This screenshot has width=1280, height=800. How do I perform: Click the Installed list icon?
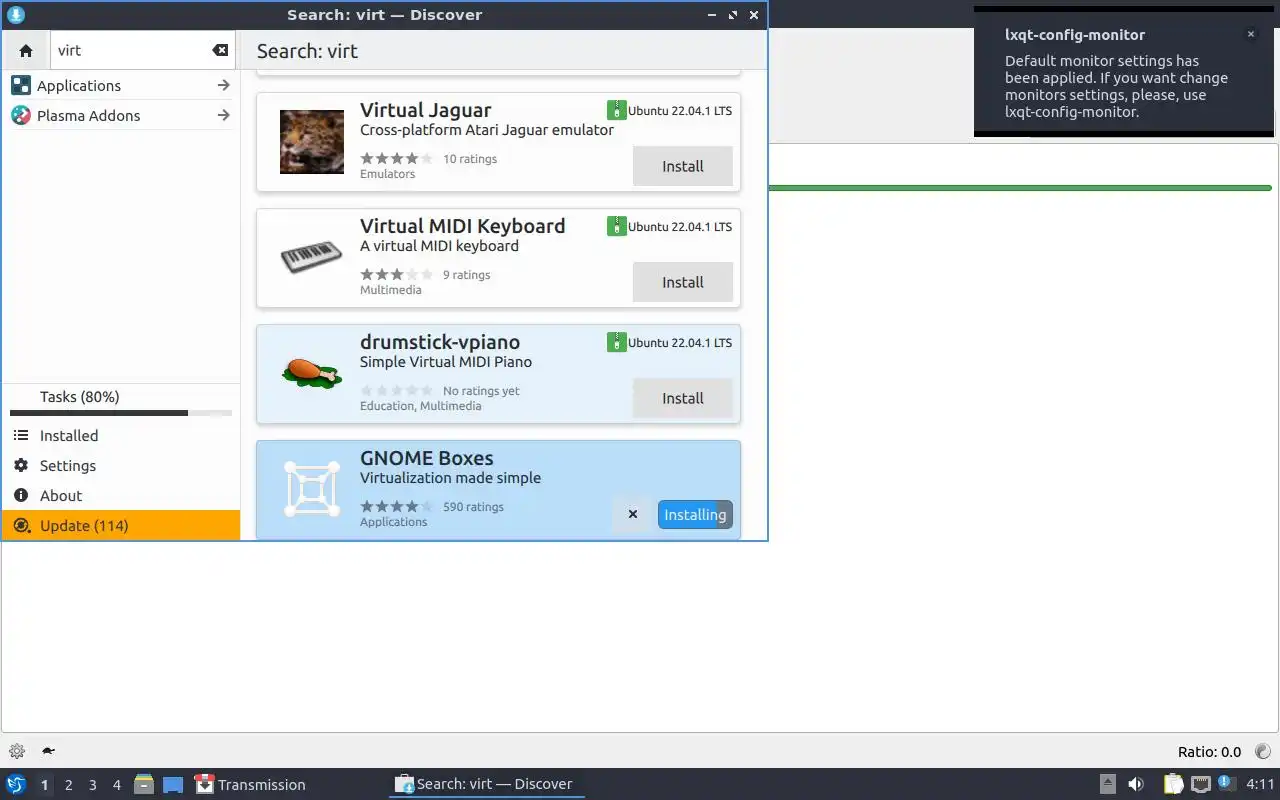(x=21, y=436)
